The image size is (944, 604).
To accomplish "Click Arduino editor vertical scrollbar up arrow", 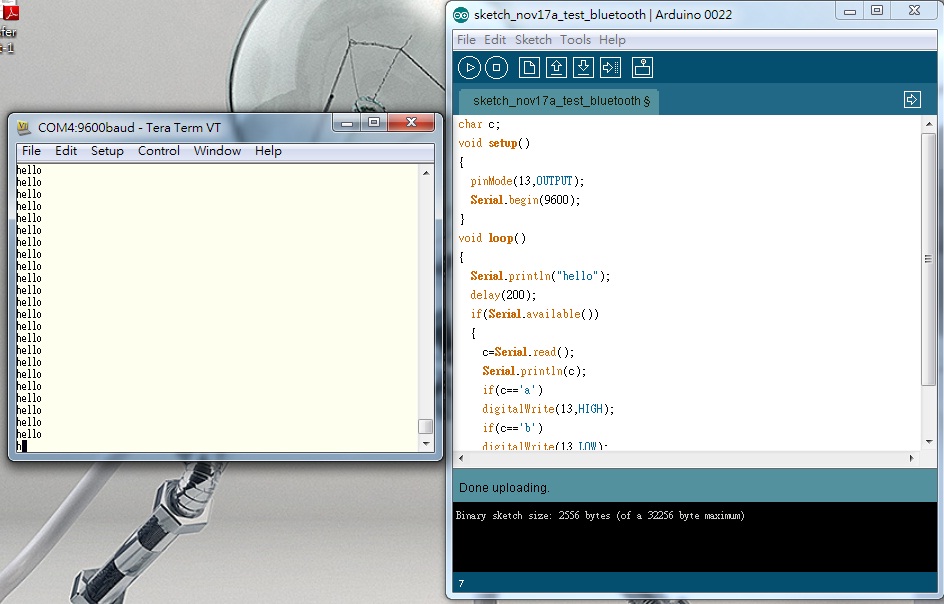I will pyautogui.click(x=929, y=124).
